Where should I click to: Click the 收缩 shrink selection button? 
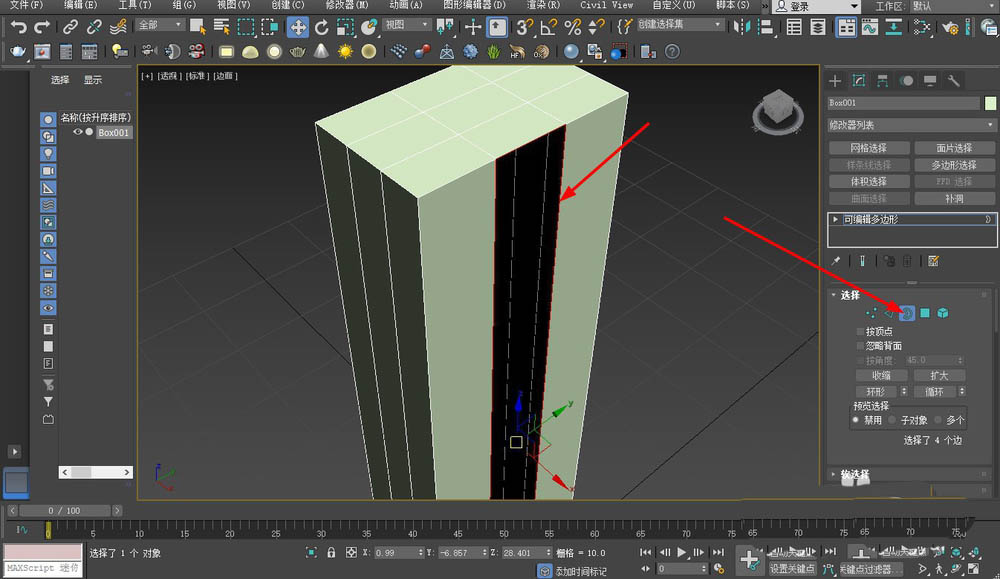point(881,376)
